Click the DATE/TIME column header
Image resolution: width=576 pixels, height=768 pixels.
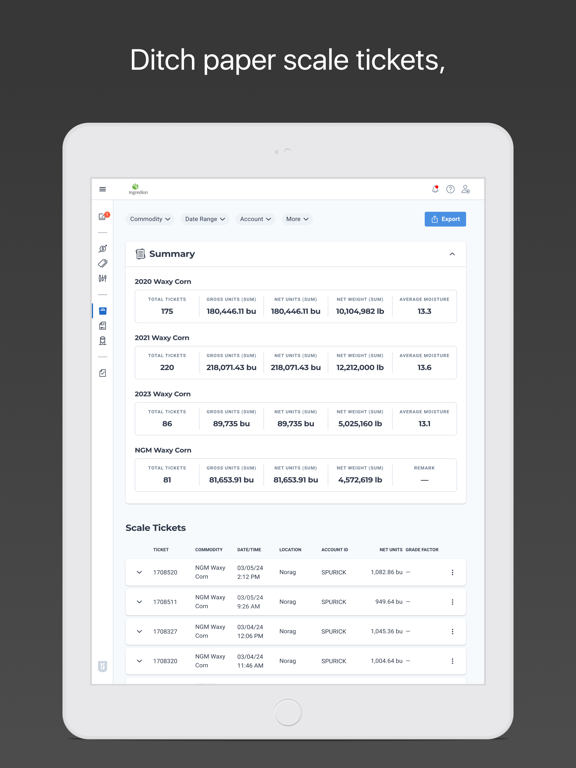tap(249, 550)
